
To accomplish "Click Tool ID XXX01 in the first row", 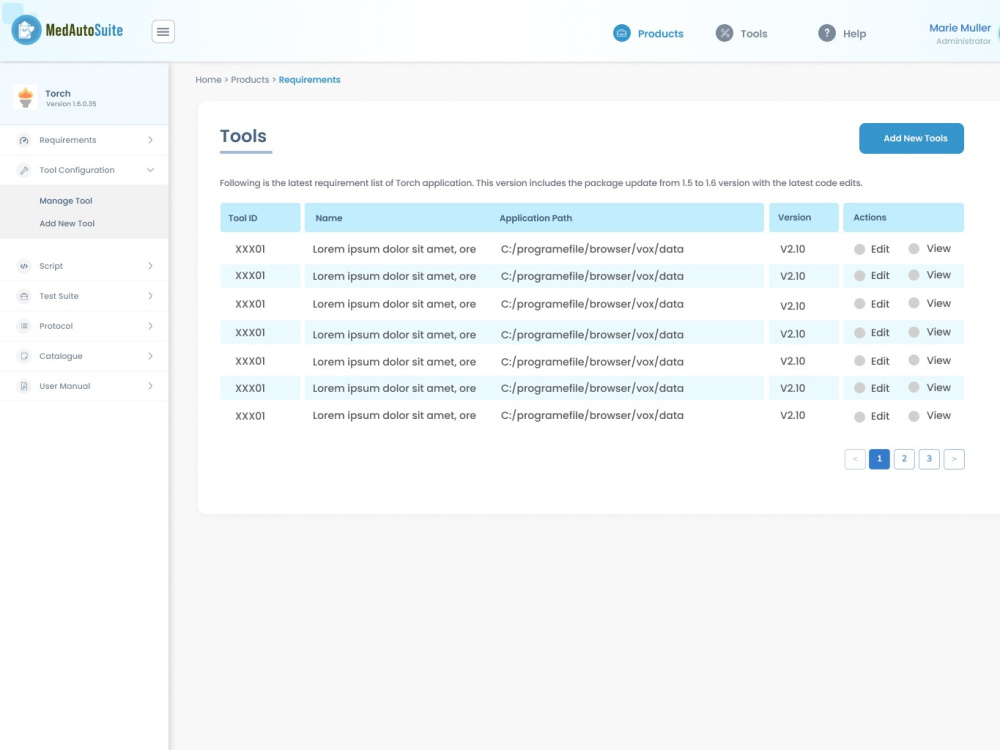I will pos(250,249).
